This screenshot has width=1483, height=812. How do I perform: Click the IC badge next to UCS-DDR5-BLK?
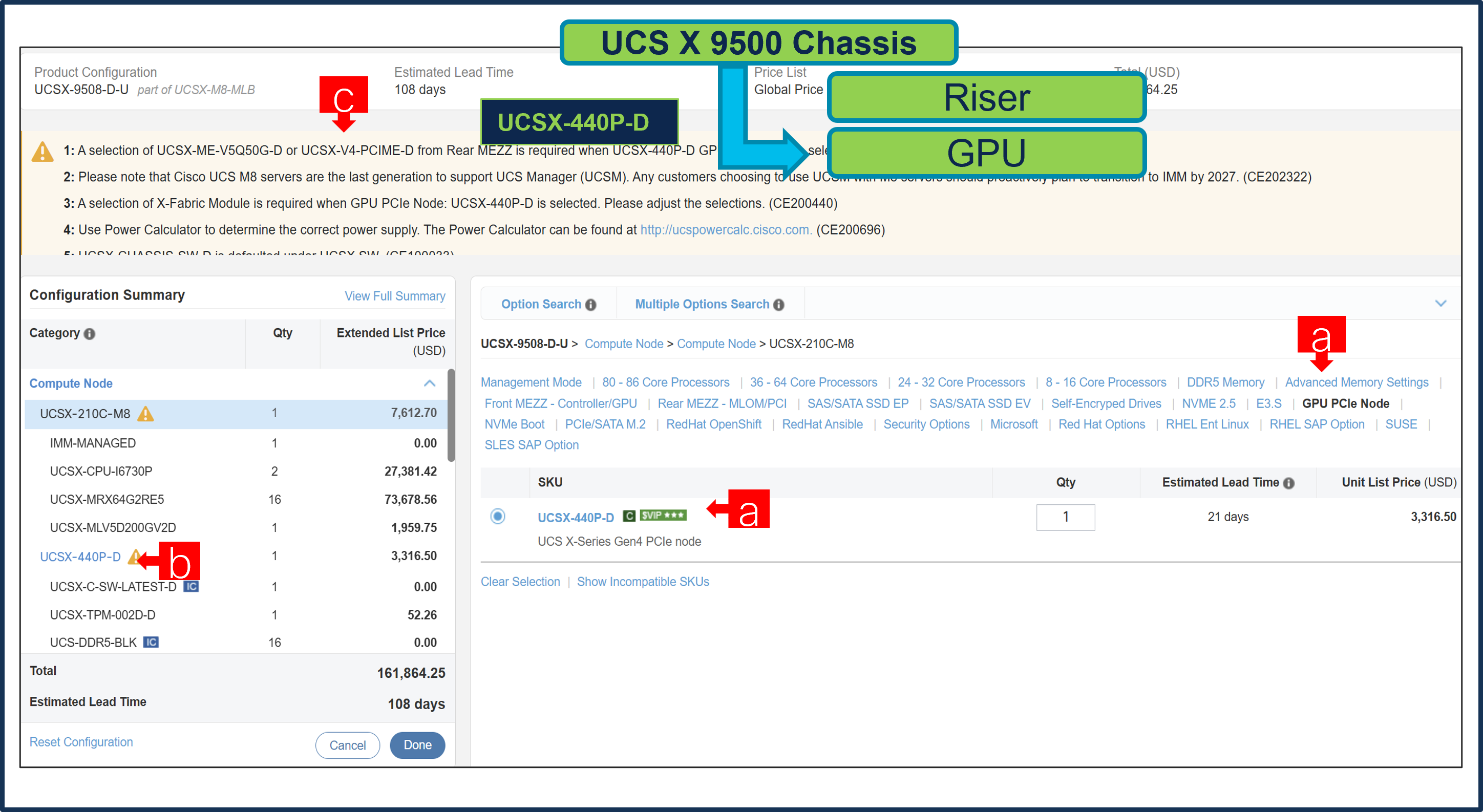tap(151, 642)
